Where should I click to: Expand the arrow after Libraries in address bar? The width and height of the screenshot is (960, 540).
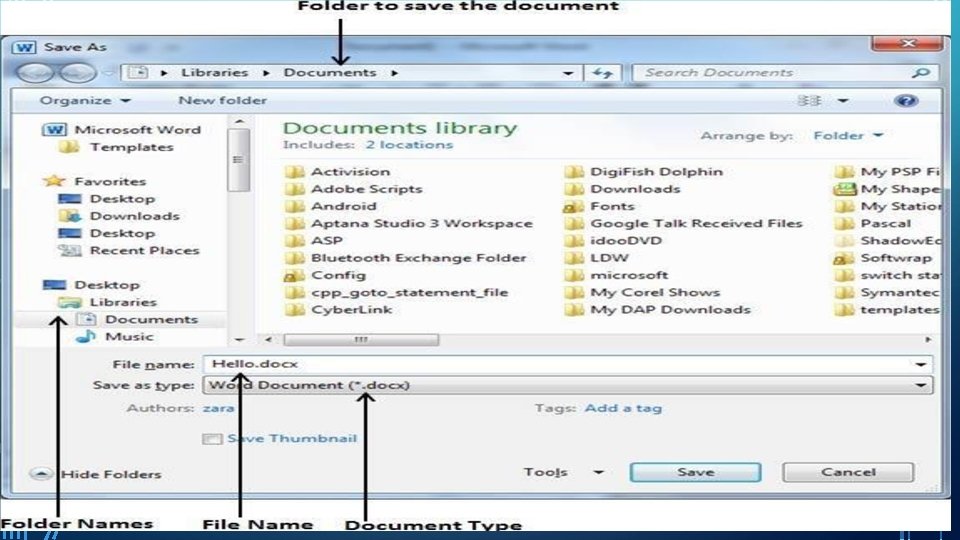coord(266,73)
